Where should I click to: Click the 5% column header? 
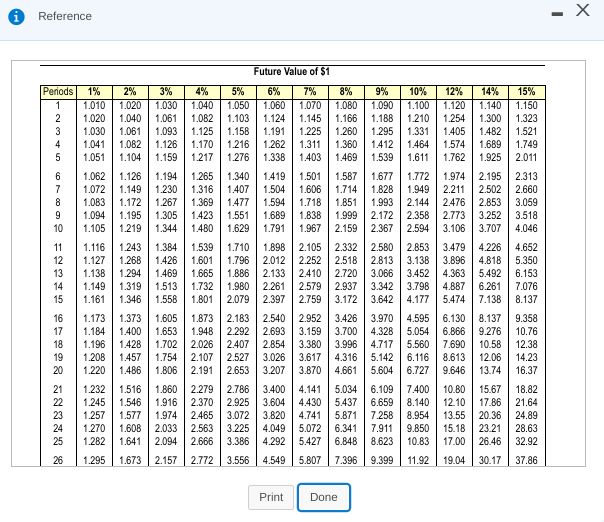(x=238, y=92)
